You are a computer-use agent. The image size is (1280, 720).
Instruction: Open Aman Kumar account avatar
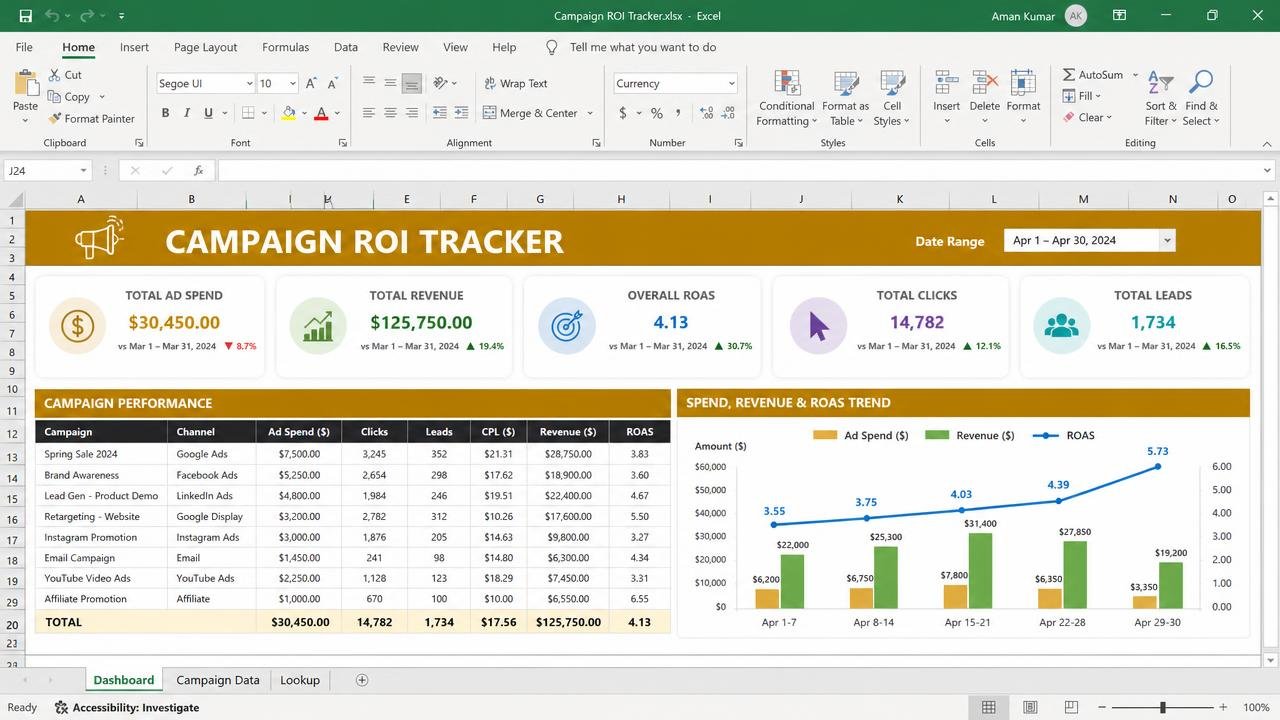point(1076,16)
